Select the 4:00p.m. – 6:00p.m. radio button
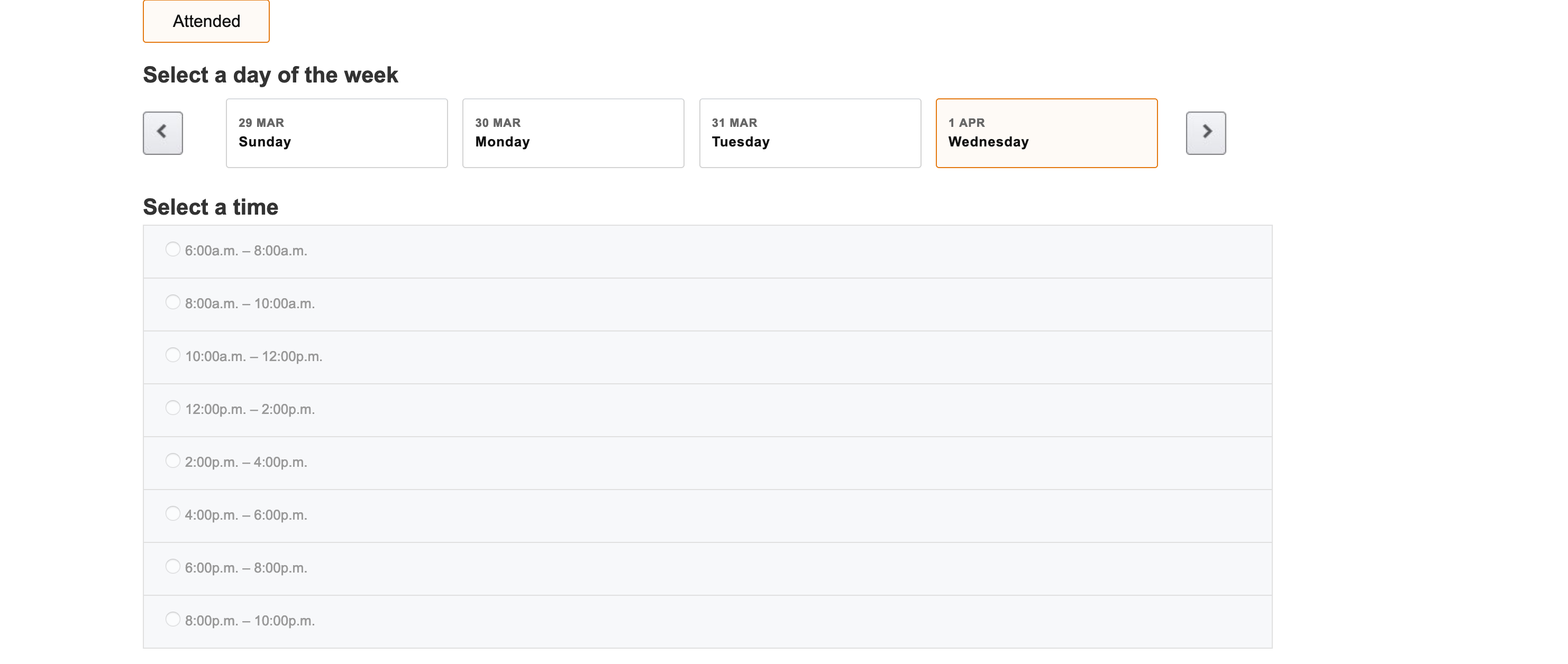The image size is (1568, 664). (173, 514)
